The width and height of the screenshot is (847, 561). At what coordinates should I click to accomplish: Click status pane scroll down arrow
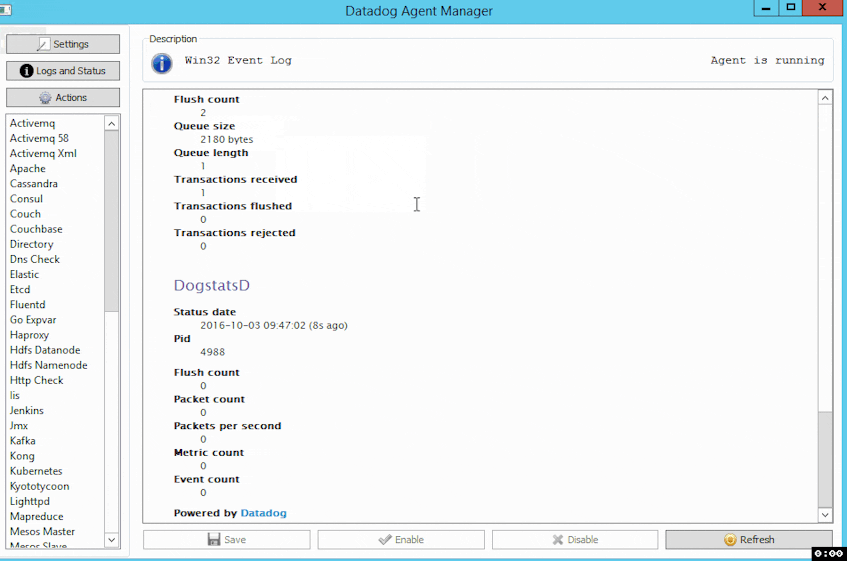point(825,515)
